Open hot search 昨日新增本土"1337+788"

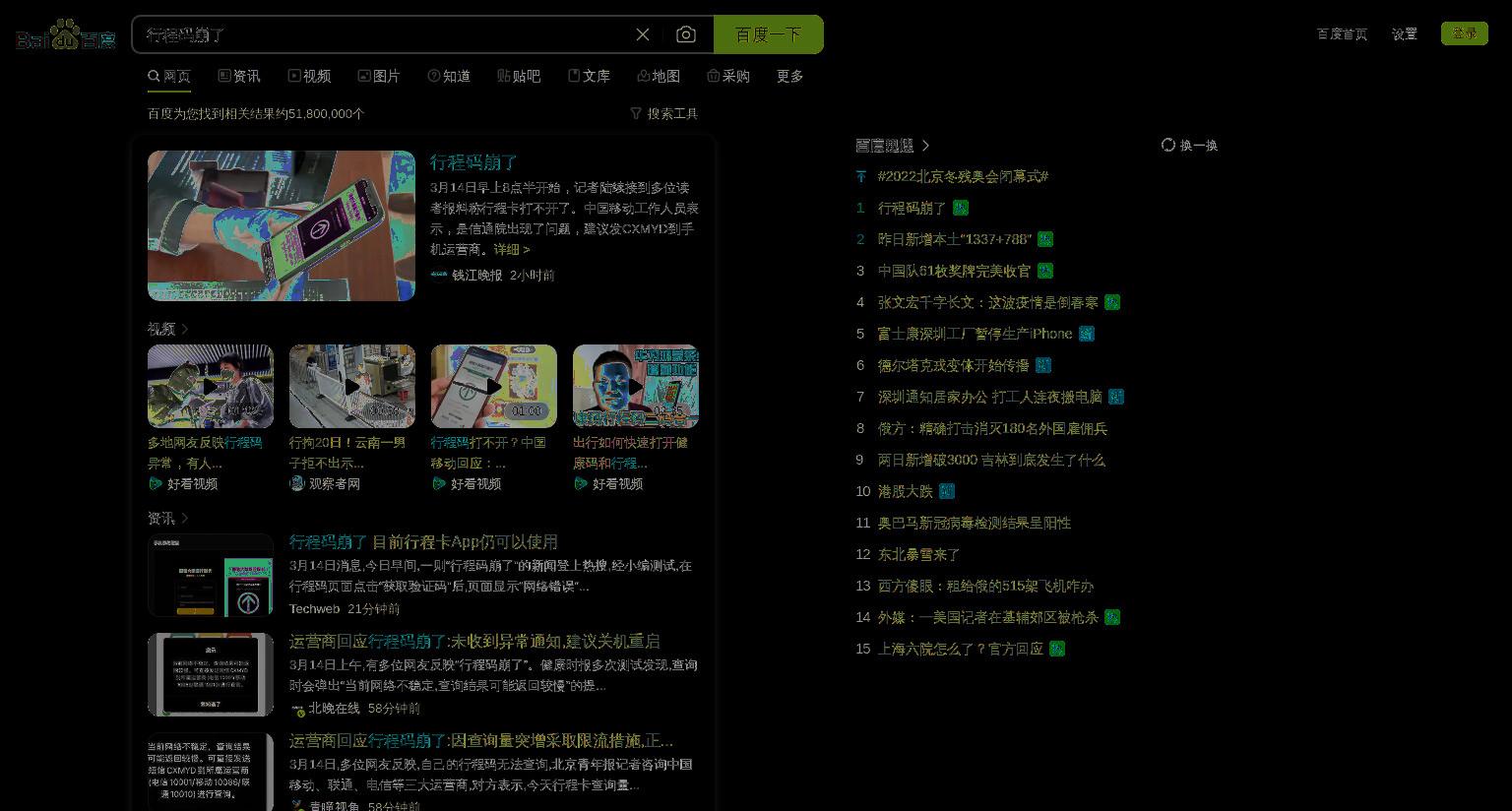click(x=955, y=239)
